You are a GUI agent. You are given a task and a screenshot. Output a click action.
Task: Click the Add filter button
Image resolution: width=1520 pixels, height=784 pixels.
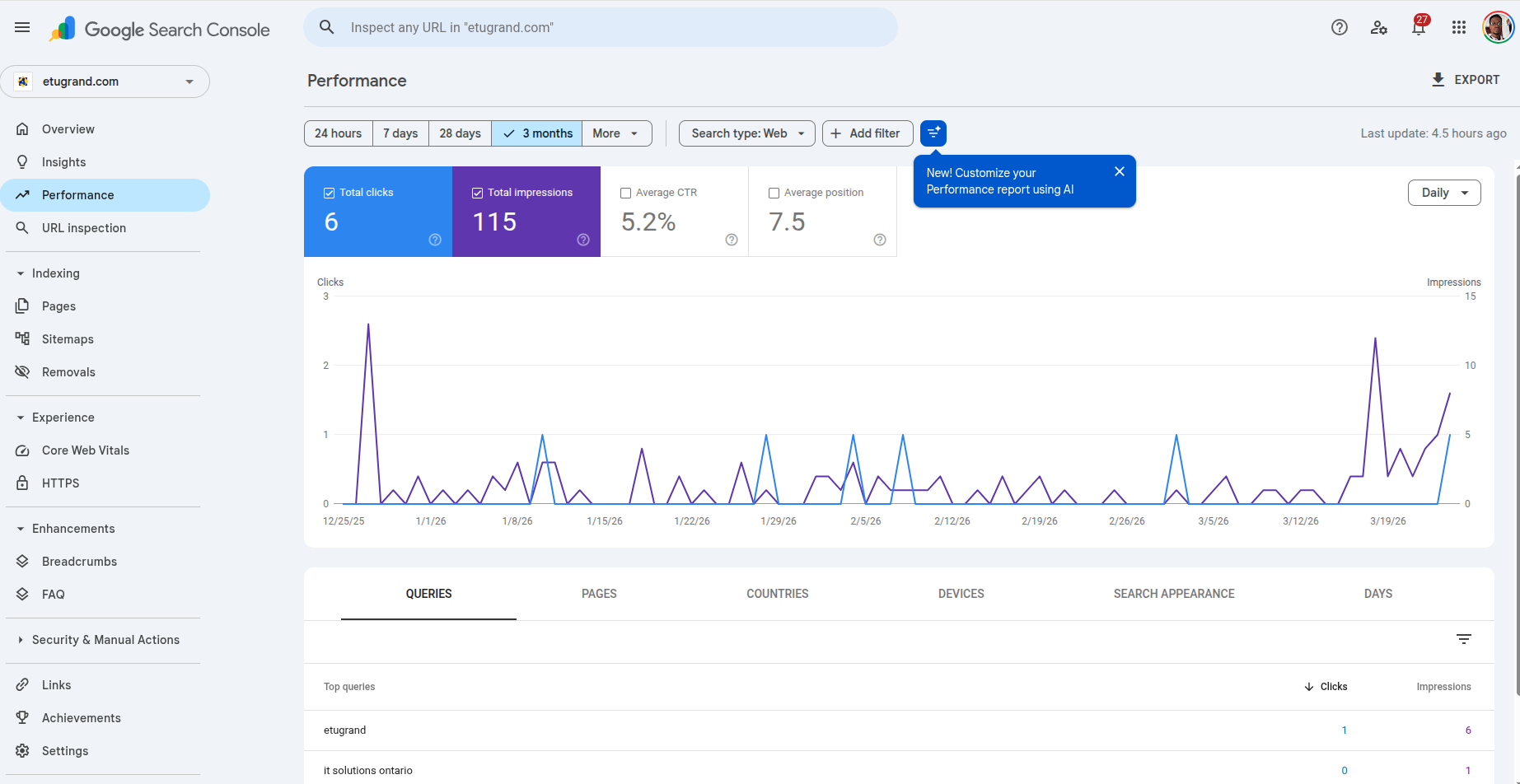click(867, 133)
